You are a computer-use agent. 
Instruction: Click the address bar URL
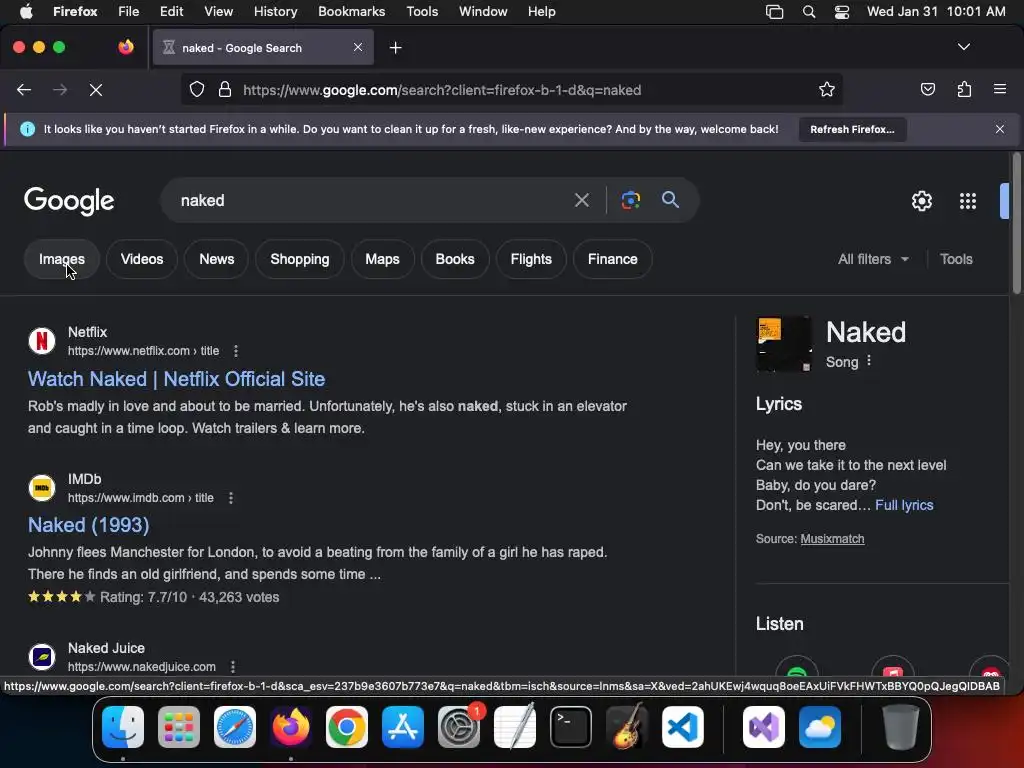(x=442, y=90)
